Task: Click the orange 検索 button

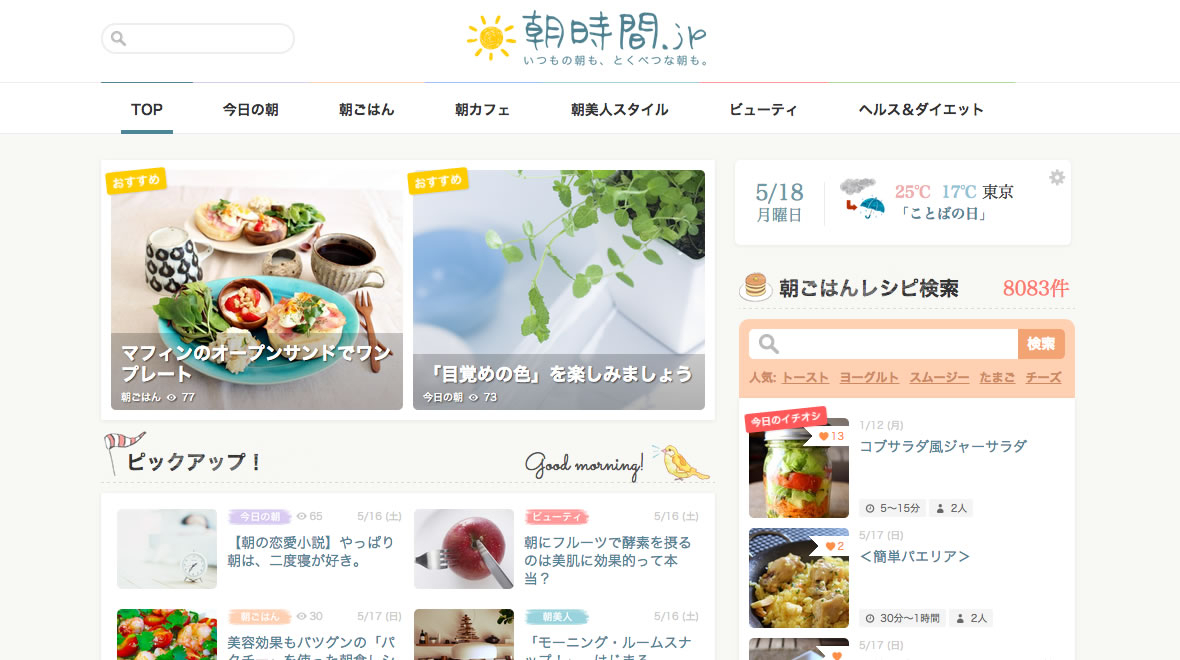Action: (1041, 344)
